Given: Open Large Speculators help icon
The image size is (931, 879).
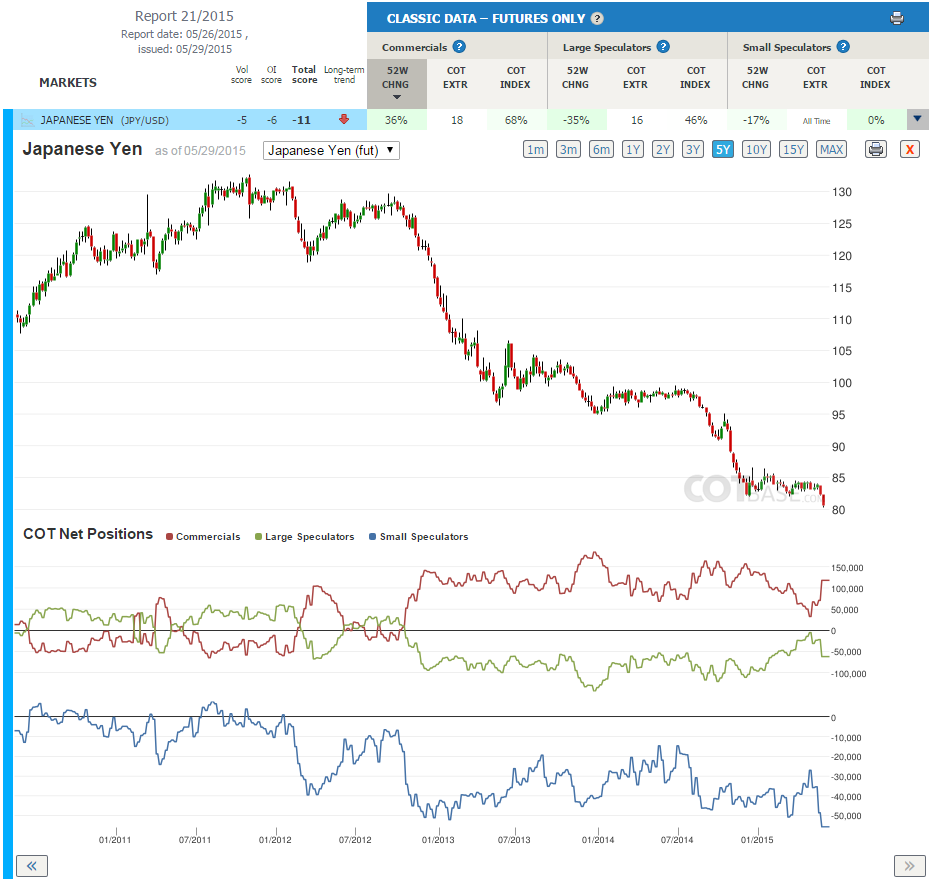Looking at the screenshot, I should [x=663, y=46].
